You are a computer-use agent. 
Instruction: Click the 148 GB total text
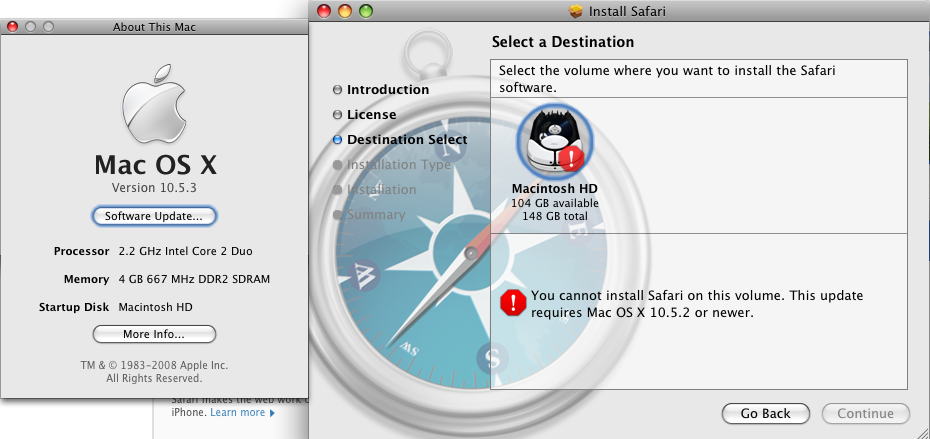[555, 216]
